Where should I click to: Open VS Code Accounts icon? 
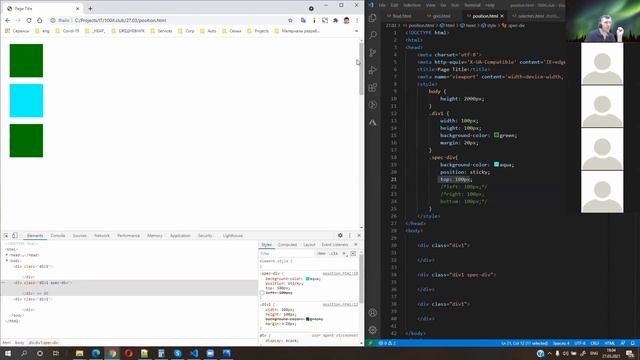pyautogui.click(x=372, y=313)
